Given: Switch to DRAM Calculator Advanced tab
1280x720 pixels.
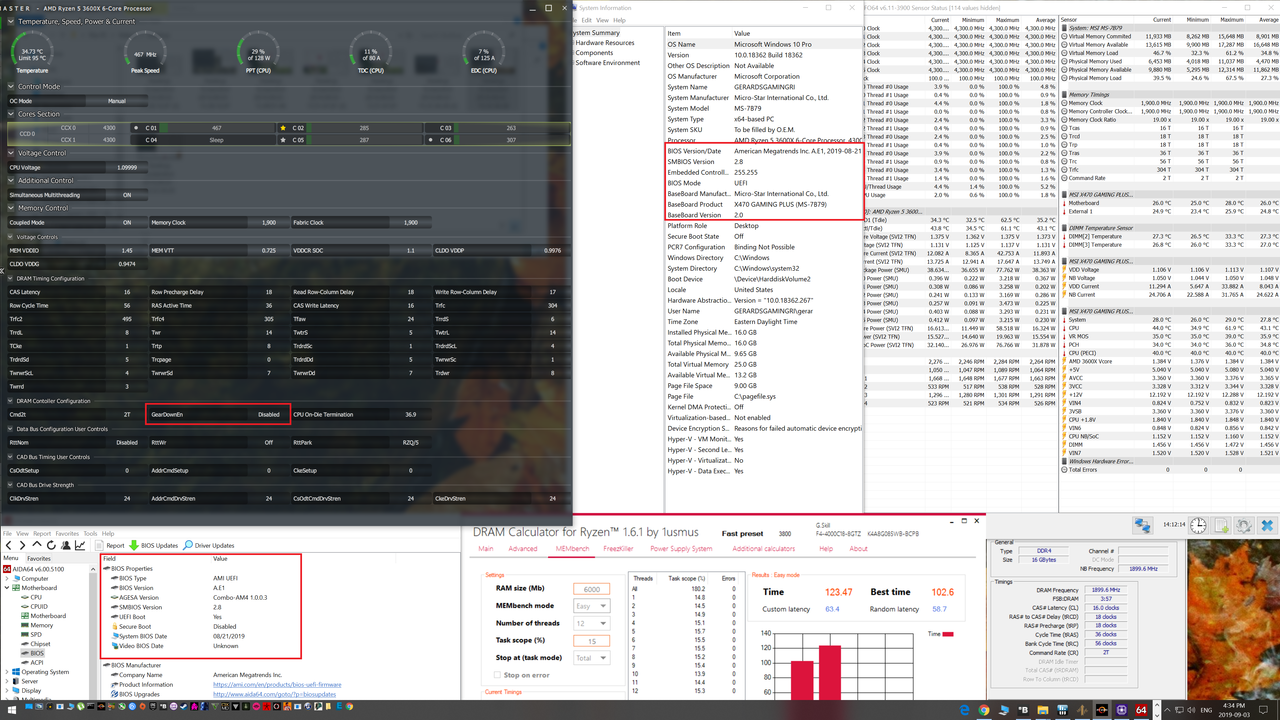Looking at the screenshot, I should (x=523, y=548).
